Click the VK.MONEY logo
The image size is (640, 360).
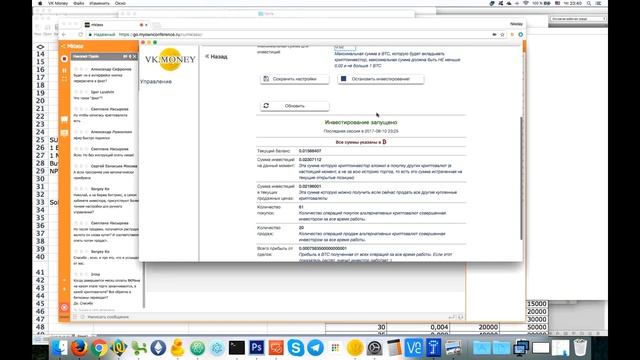[170, 60]
